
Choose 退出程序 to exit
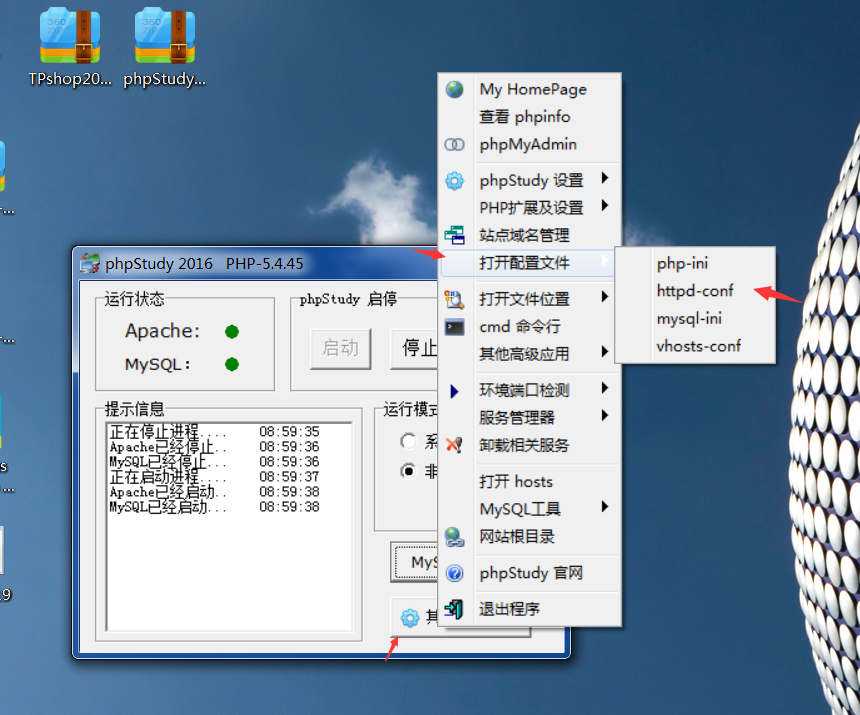tap(530, 609)
